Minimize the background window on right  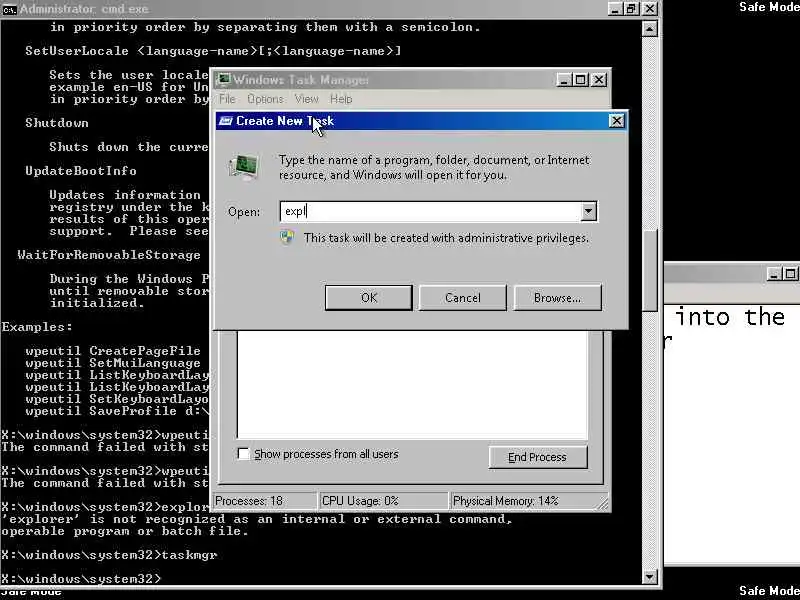(774, 274)
